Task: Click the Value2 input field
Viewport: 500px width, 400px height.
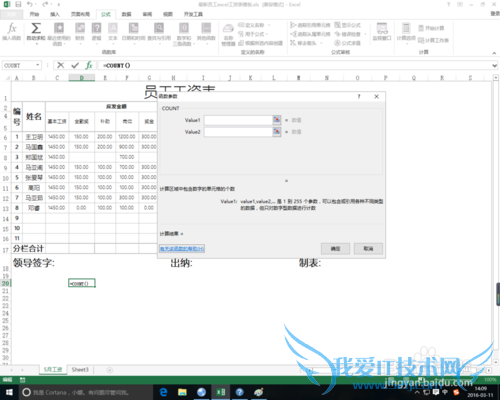Action: (x=238, y=132)
